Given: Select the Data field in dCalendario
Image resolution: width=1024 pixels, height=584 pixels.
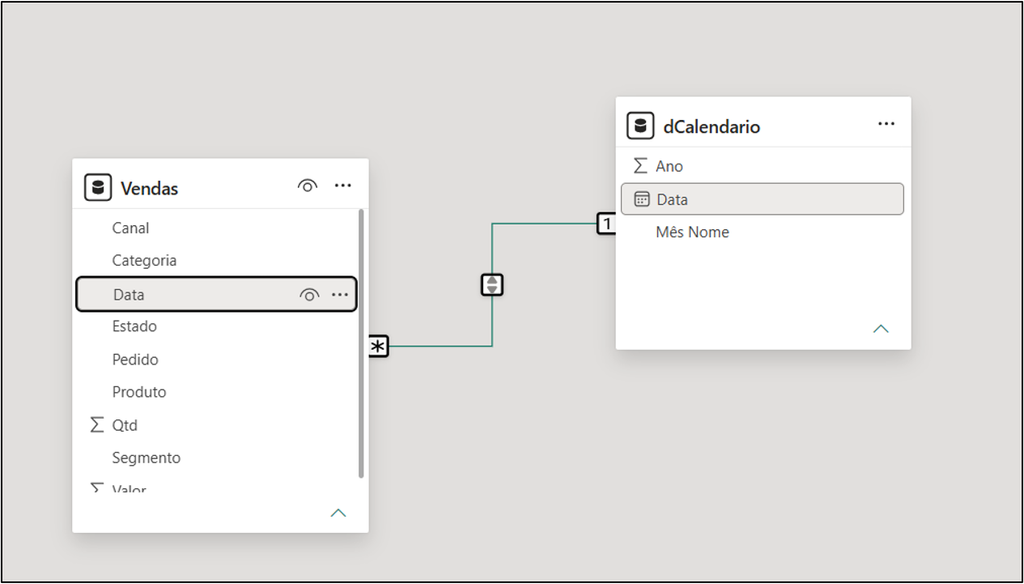Looking at the screenshot, I should point(762,199).
